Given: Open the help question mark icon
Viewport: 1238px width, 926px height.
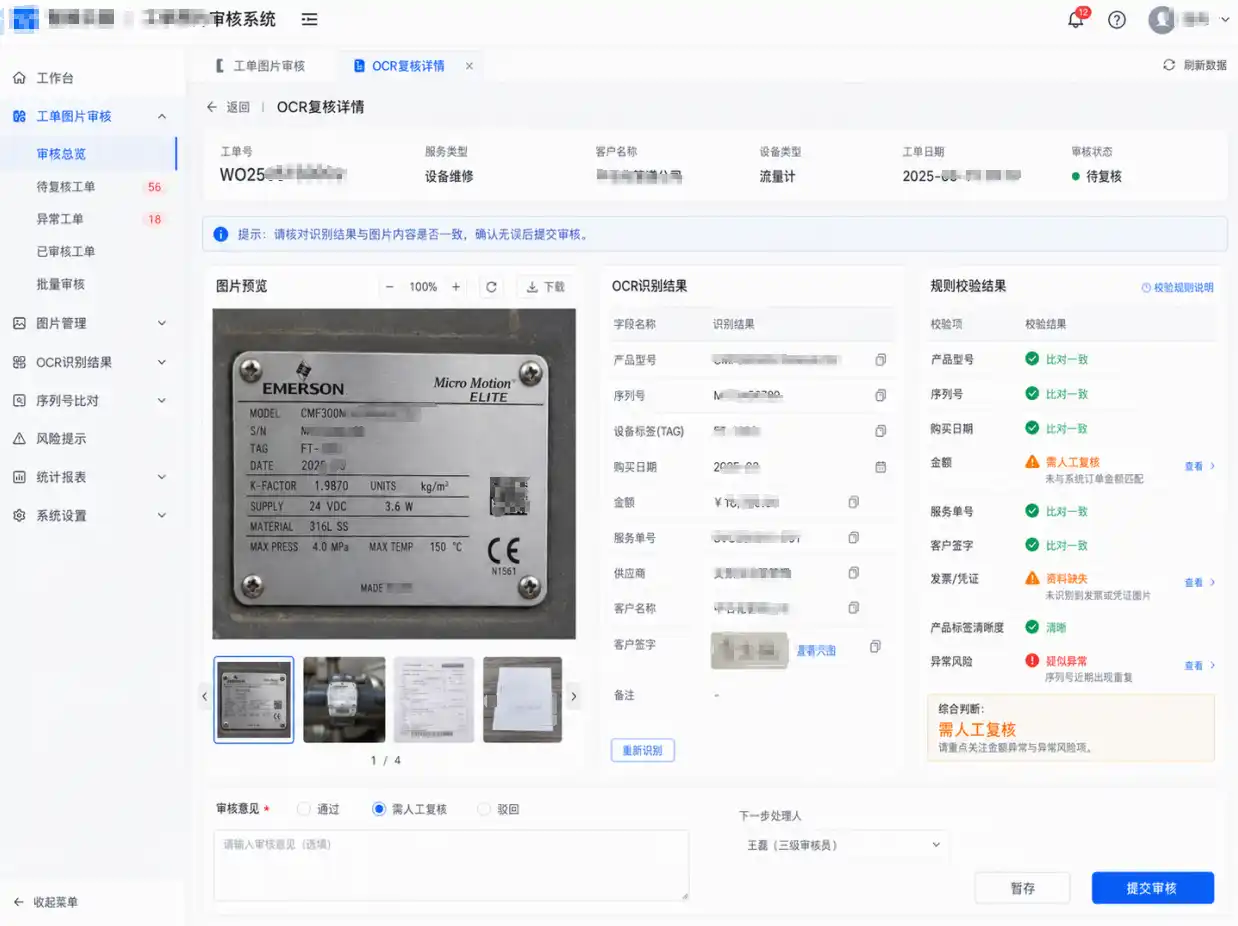Looking at the screenshot, I should coord(1117,20).
